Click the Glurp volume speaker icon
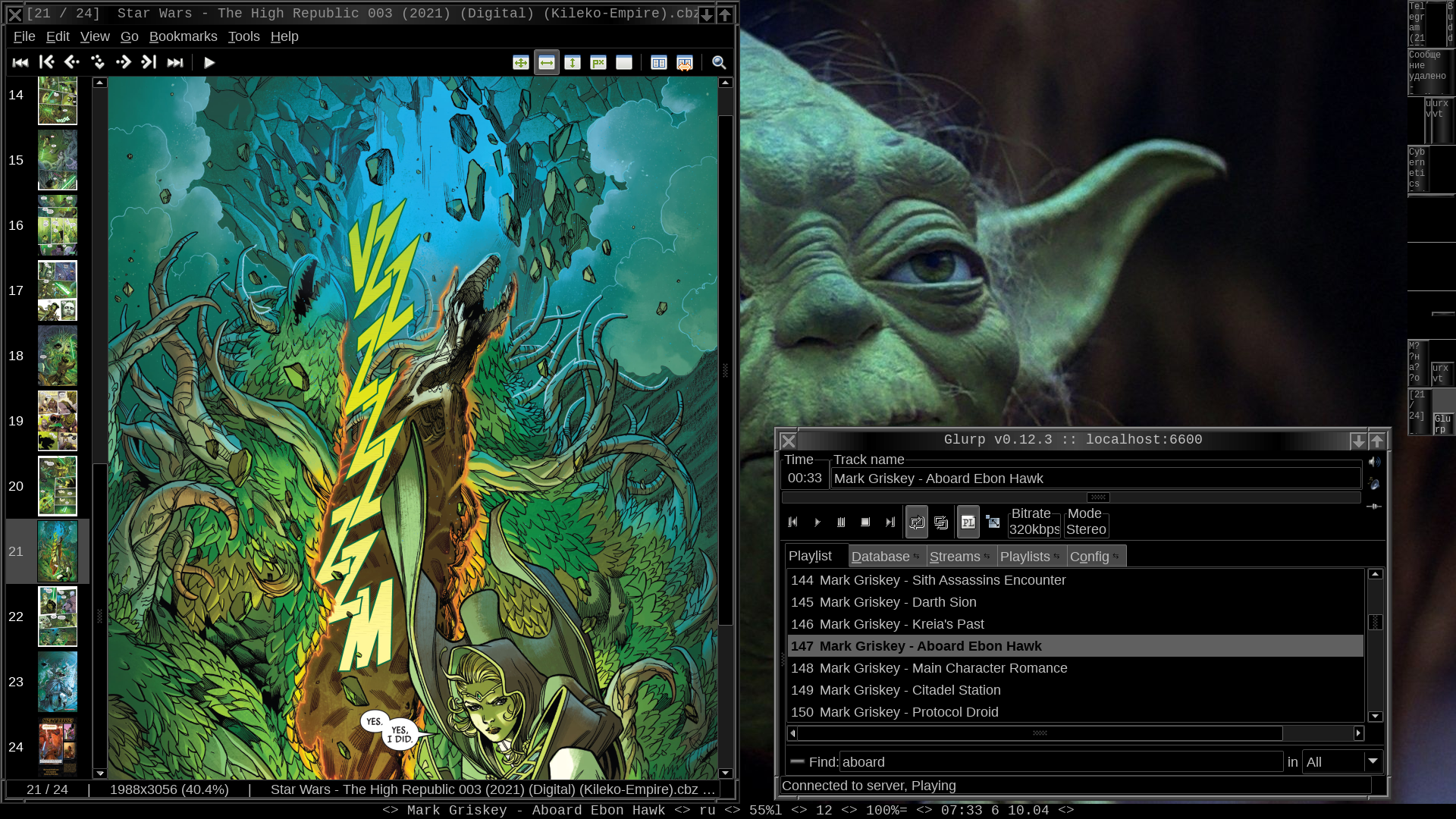1456x819 pixels. pos(1374,462)
